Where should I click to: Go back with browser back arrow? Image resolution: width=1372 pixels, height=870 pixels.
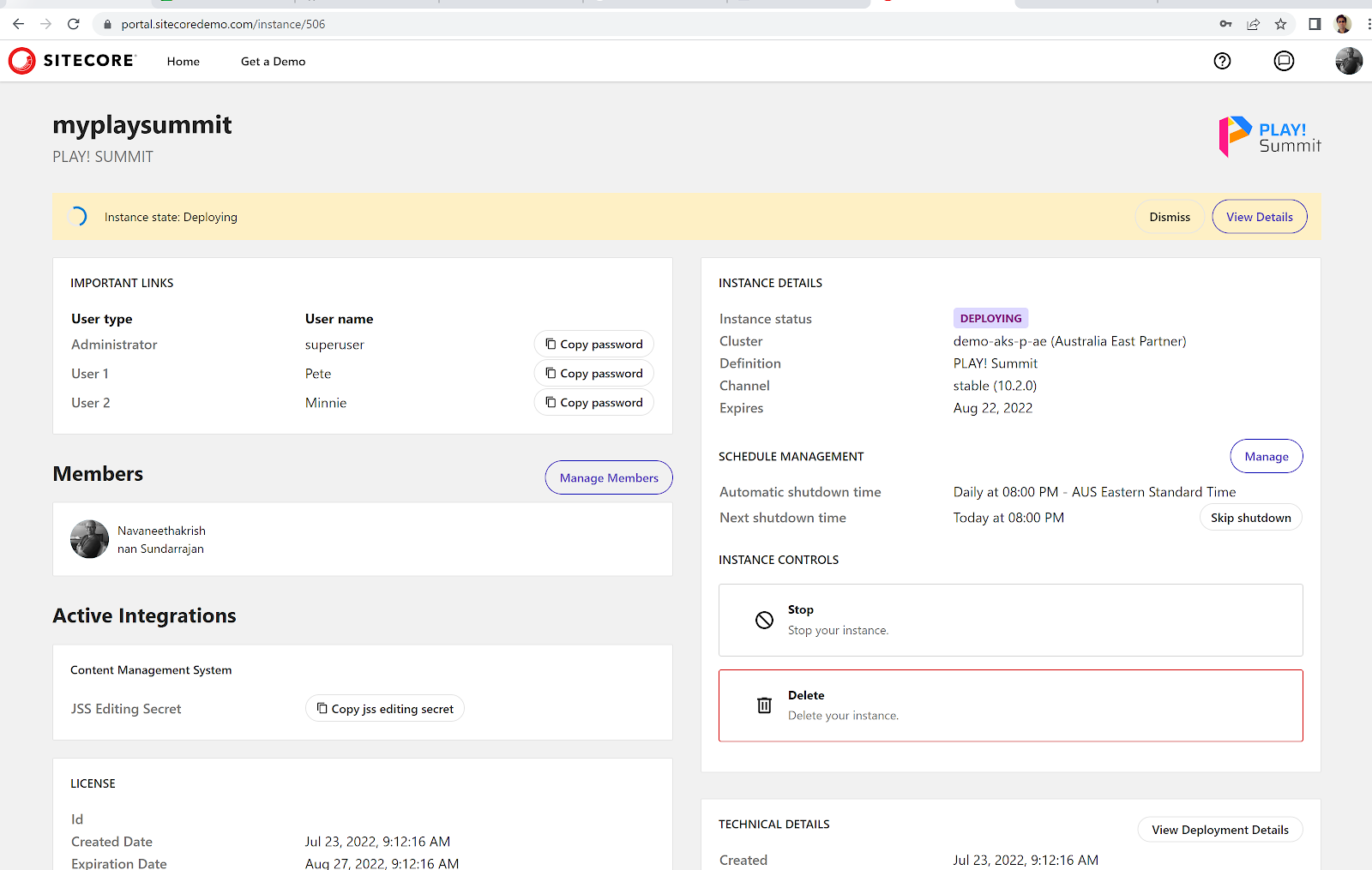tap(19, 24)
